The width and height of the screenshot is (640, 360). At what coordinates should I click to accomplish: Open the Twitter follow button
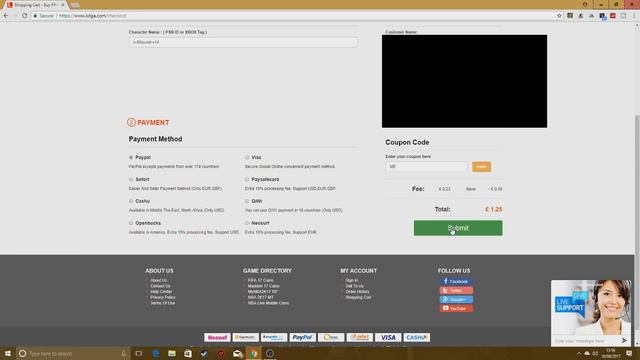coord(456,291)
